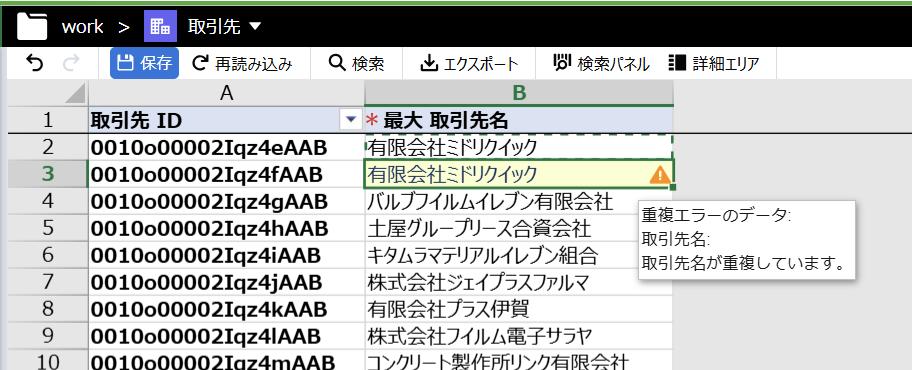Click the purple 取引先 object icon

pyautogui.click(x=160, y=26)
